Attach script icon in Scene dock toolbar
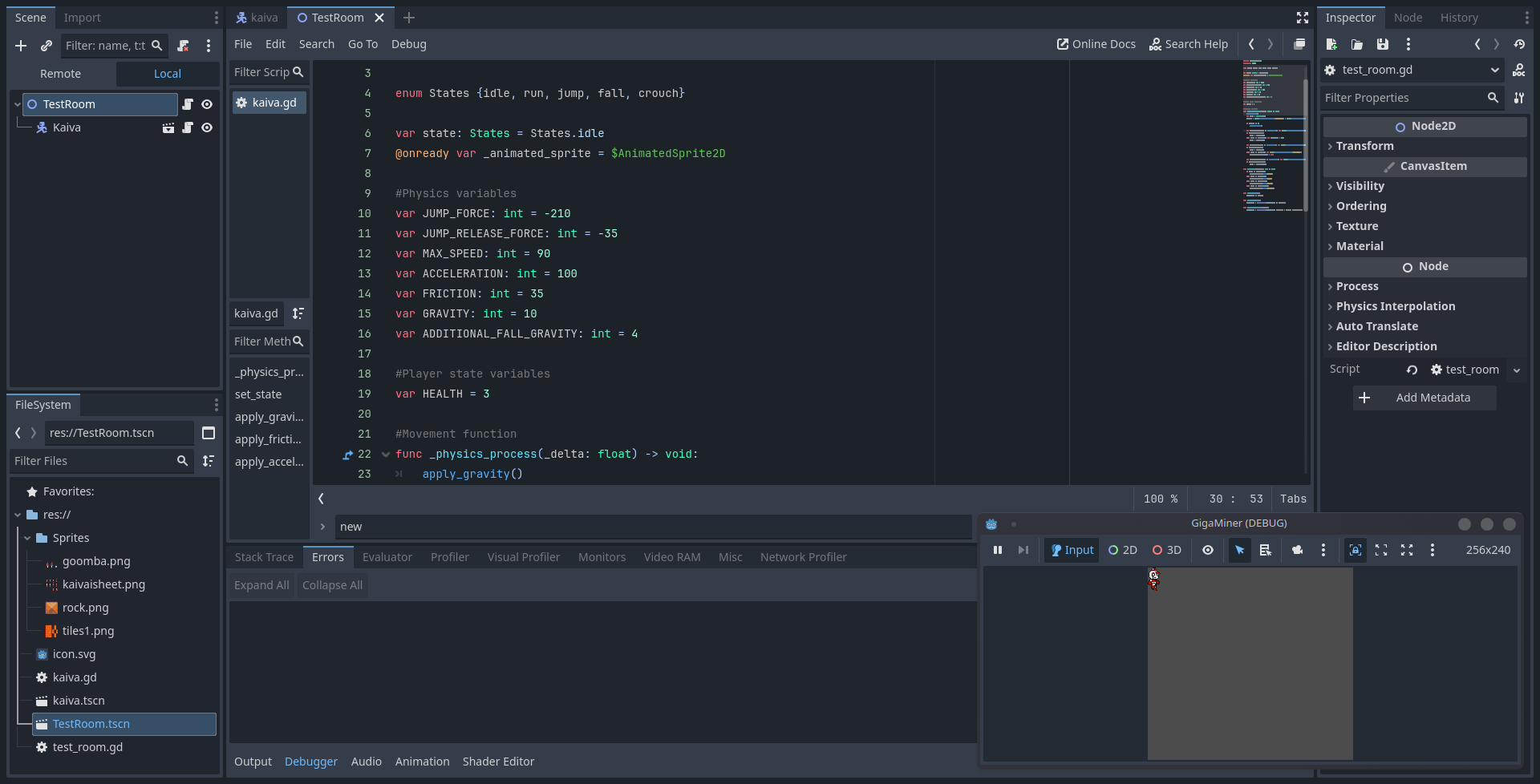 point(183,46)
